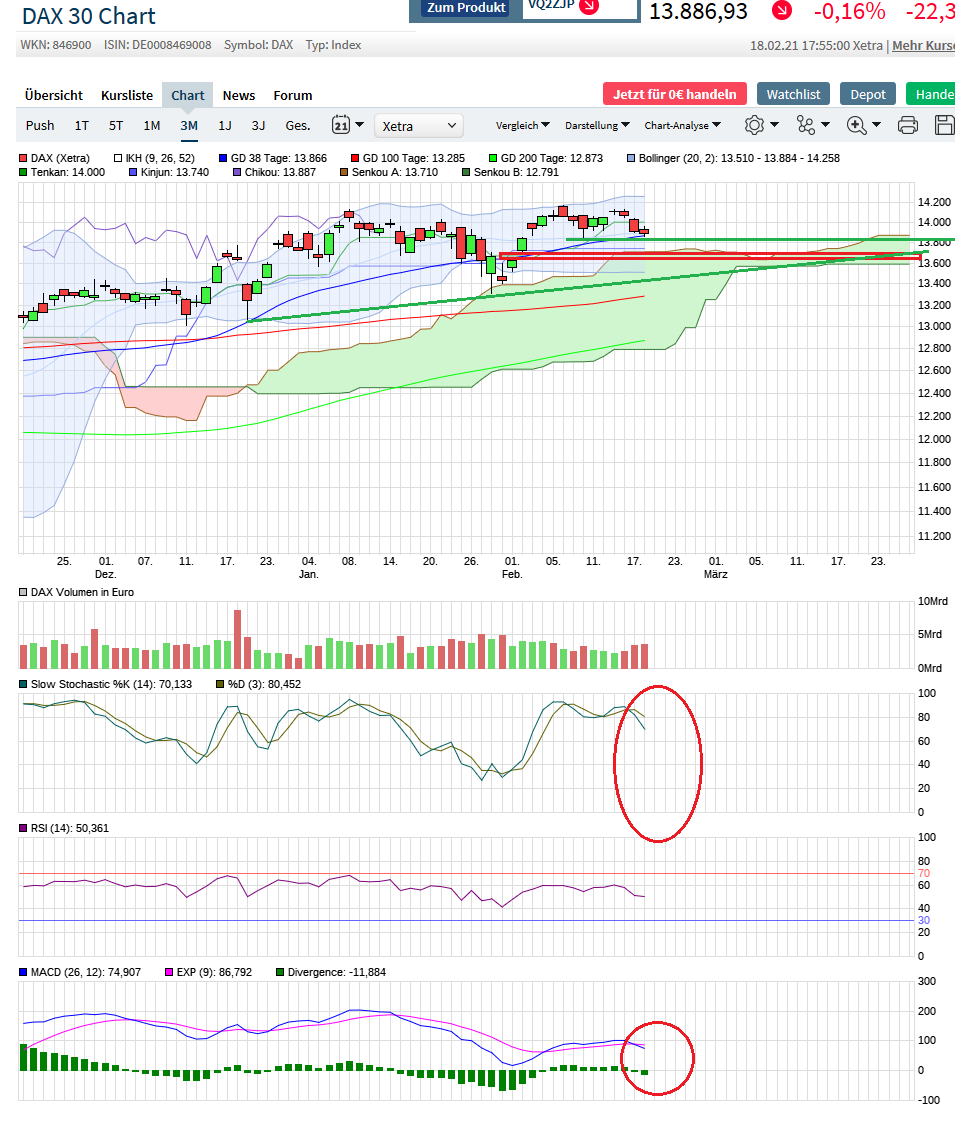Viewport: 955px width, 1126px height.
Task: Click the DAX 30 Chart heading
Action: (x=89, y=16)
